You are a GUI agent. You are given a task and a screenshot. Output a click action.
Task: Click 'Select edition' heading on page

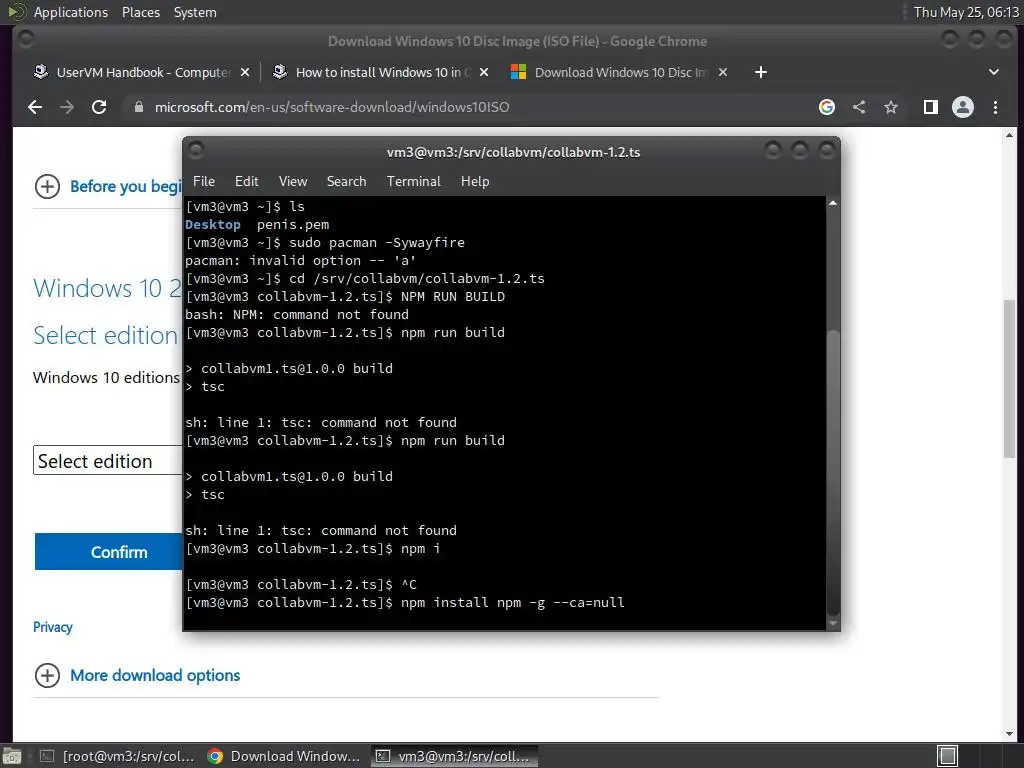click(x=106, y=335)
